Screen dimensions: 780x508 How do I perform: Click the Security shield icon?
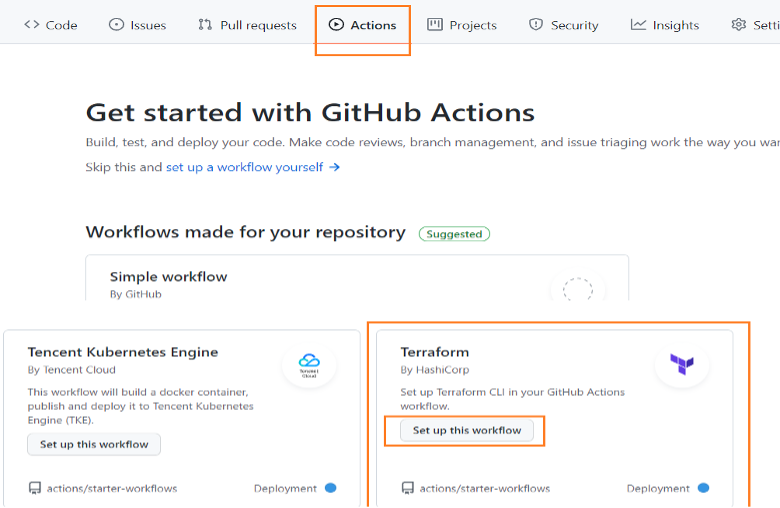(536, 24)
